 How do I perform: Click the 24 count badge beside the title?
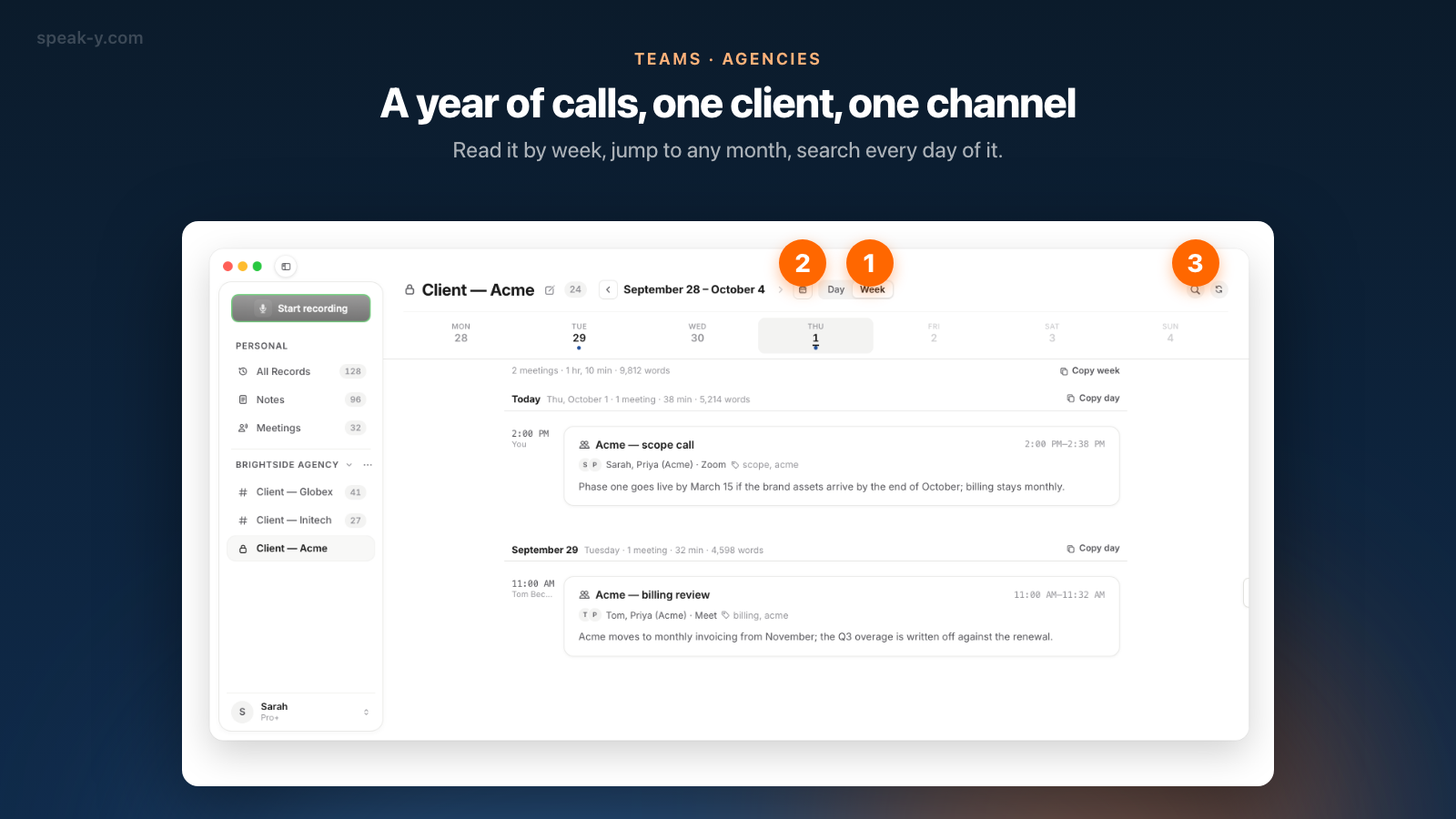point(575,289)
